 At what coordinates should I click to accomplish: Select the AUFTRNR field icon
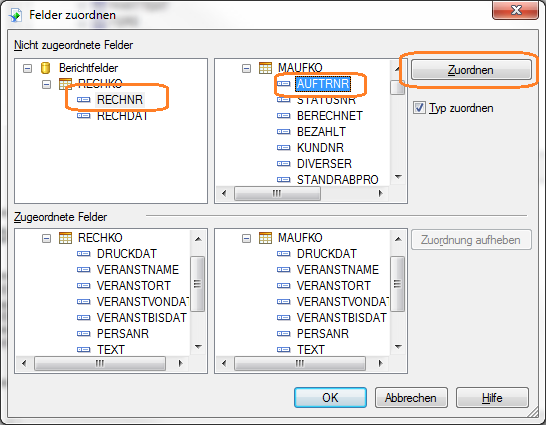[x=283, y=84]
